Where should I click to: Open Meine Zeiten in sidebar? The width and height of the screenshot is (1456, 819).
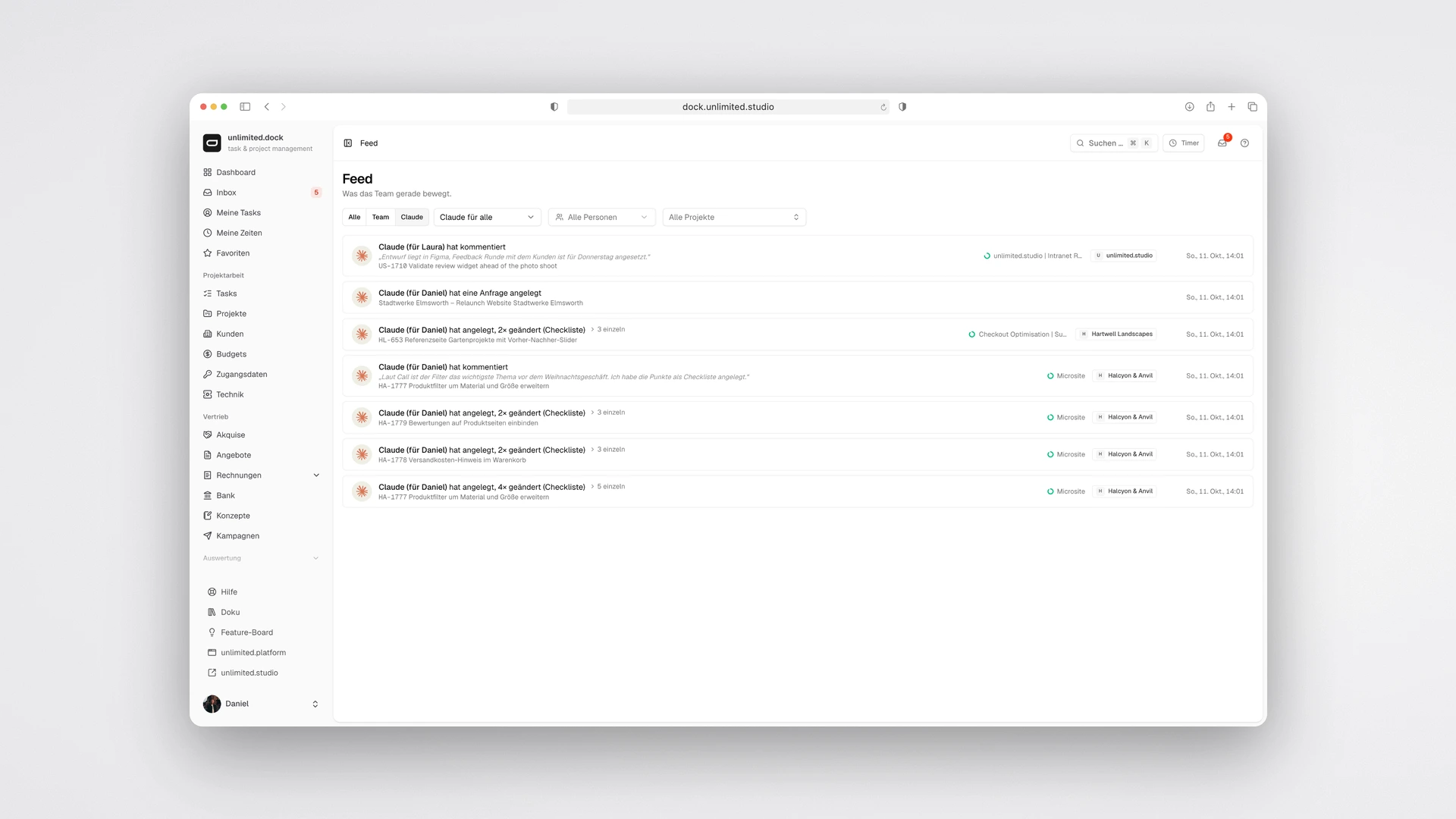[x=262, y=233]
